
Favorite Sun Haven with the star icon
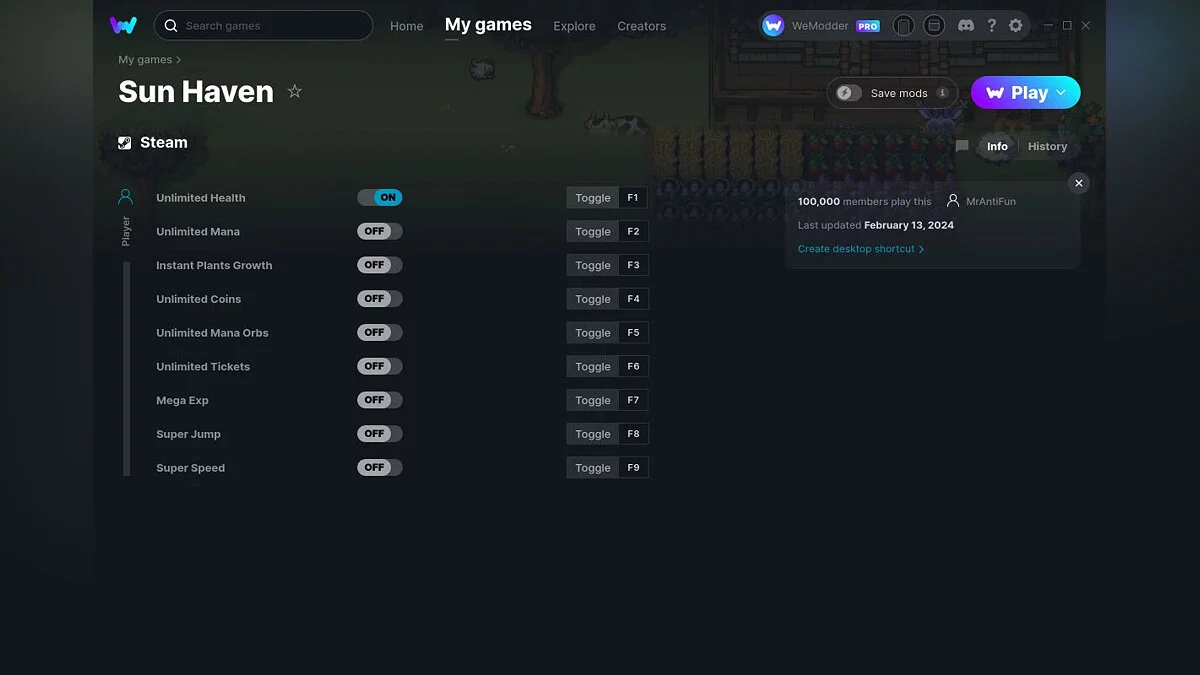tap(295, 91)
